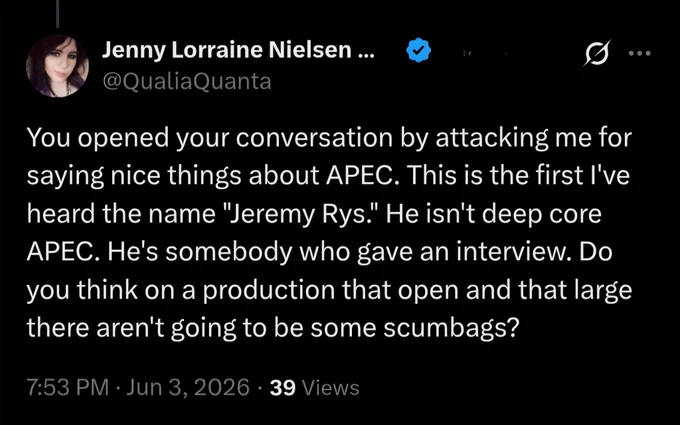Open the @QualiaQuanta handle link
This screenshot has height=425, width=680.
[x=186, y=81]
